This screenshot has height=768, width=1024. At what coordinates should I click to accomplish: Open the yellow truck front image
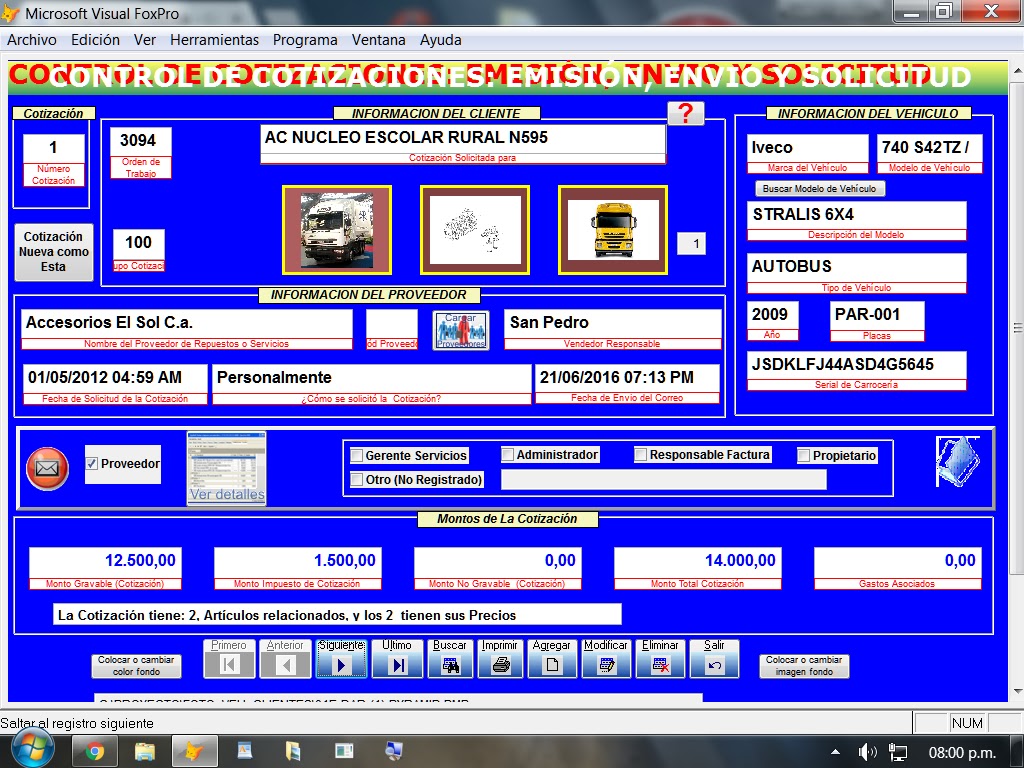pyautogui.click(x=613, y=230)
